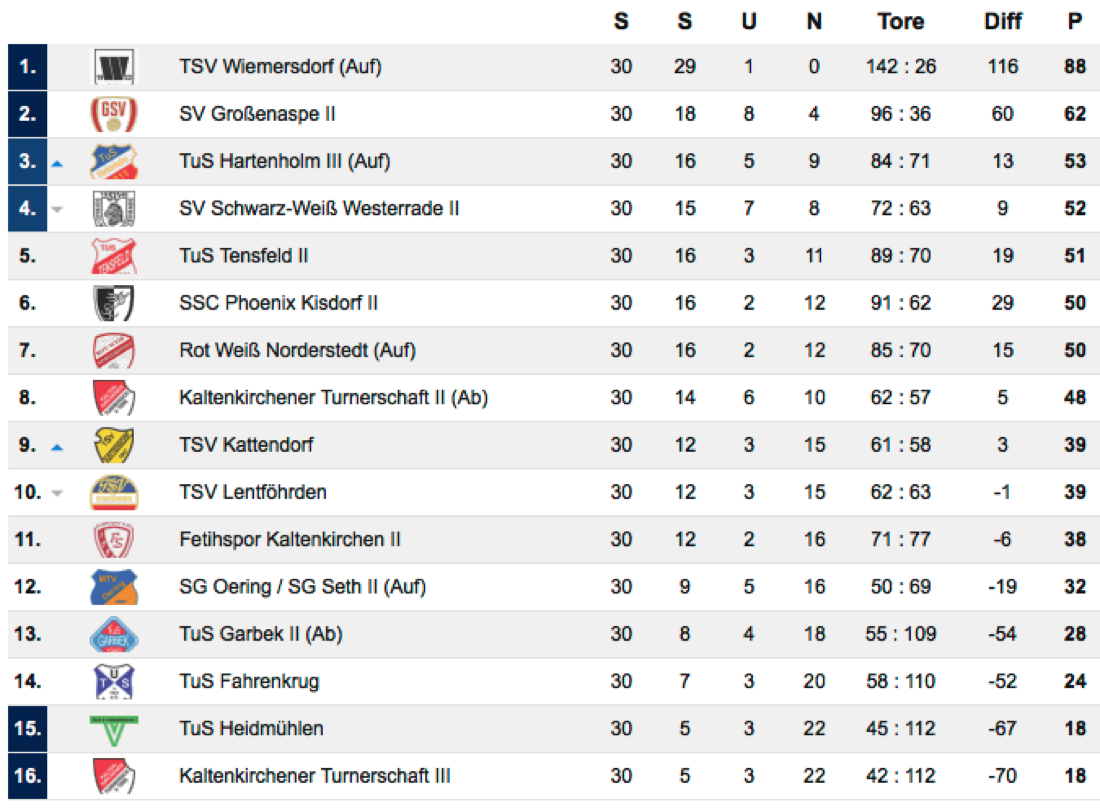Viewport: 1100px width, 812px height.
Task: Click the P points column header
Action: [x=1075, y=21]
